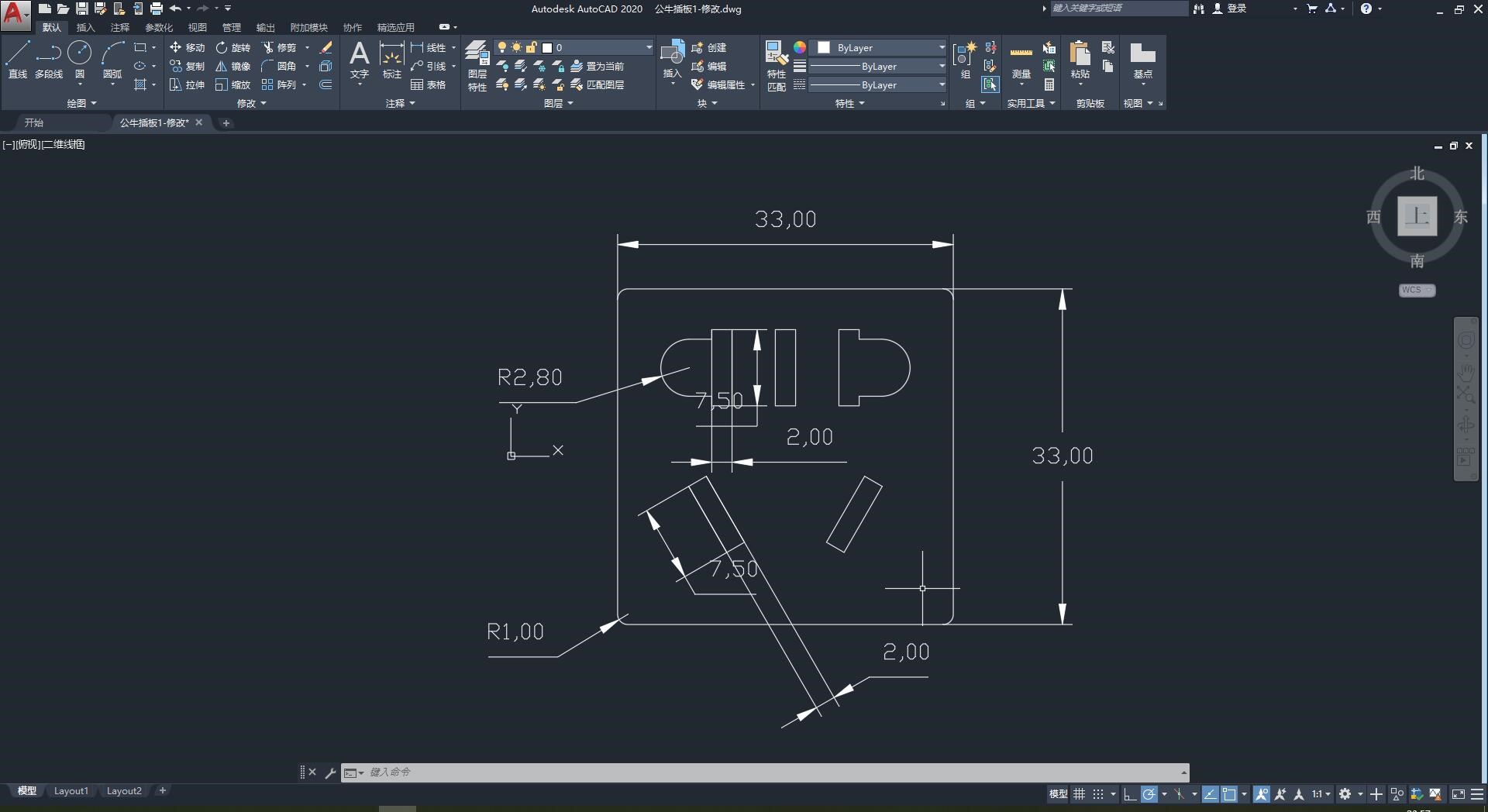Screen dimensions: 1488x812
Task: Expand the Block (块) panel
Action: (x=708, y=103)
